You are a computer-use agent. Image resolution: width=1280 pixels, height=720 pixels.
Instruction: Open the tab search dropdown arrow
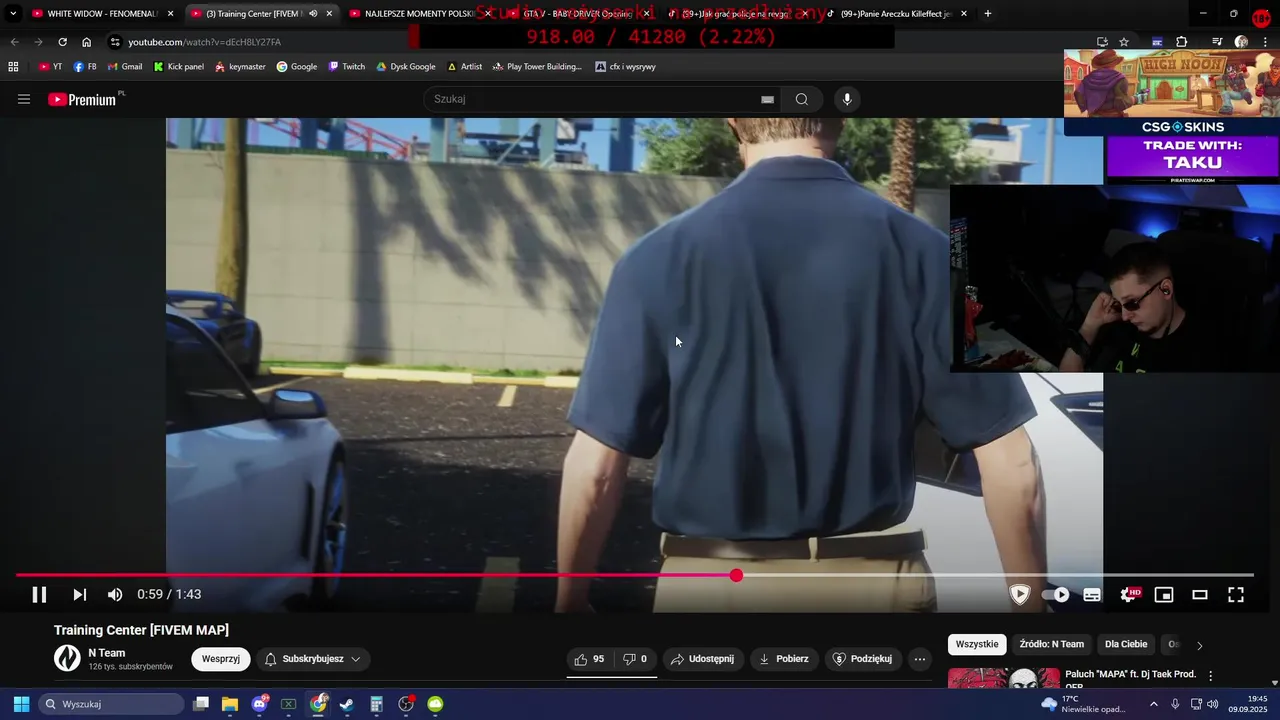tap(13, 14)
